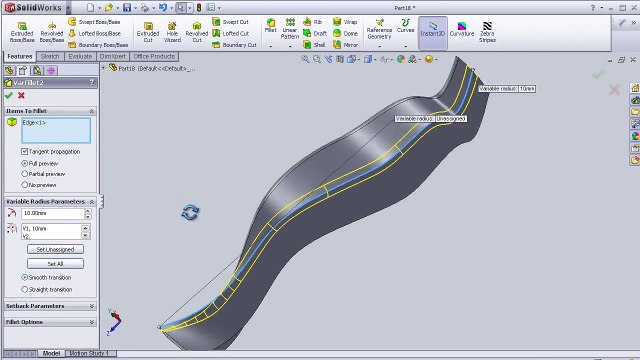
Task: Select Edge<1> in fillet items
Action: [34, 122]
